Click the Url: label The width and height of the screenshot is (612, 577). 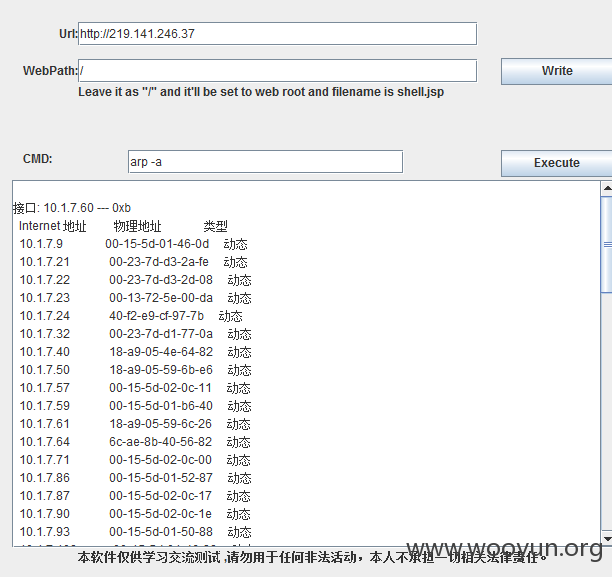click(x=68, y=34)
